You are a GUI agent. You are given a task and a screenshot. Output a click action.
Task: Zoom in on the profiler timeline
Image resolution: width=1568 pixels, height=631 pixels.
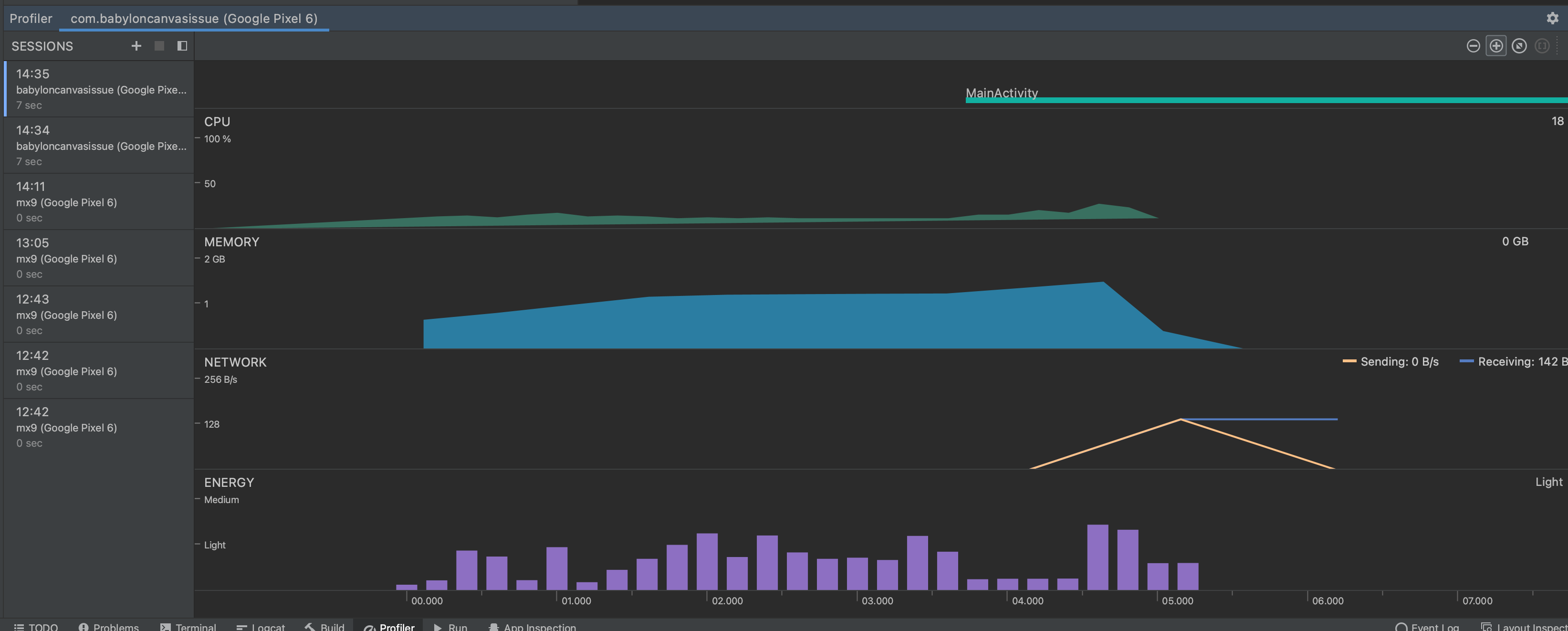pos(1495,46)
